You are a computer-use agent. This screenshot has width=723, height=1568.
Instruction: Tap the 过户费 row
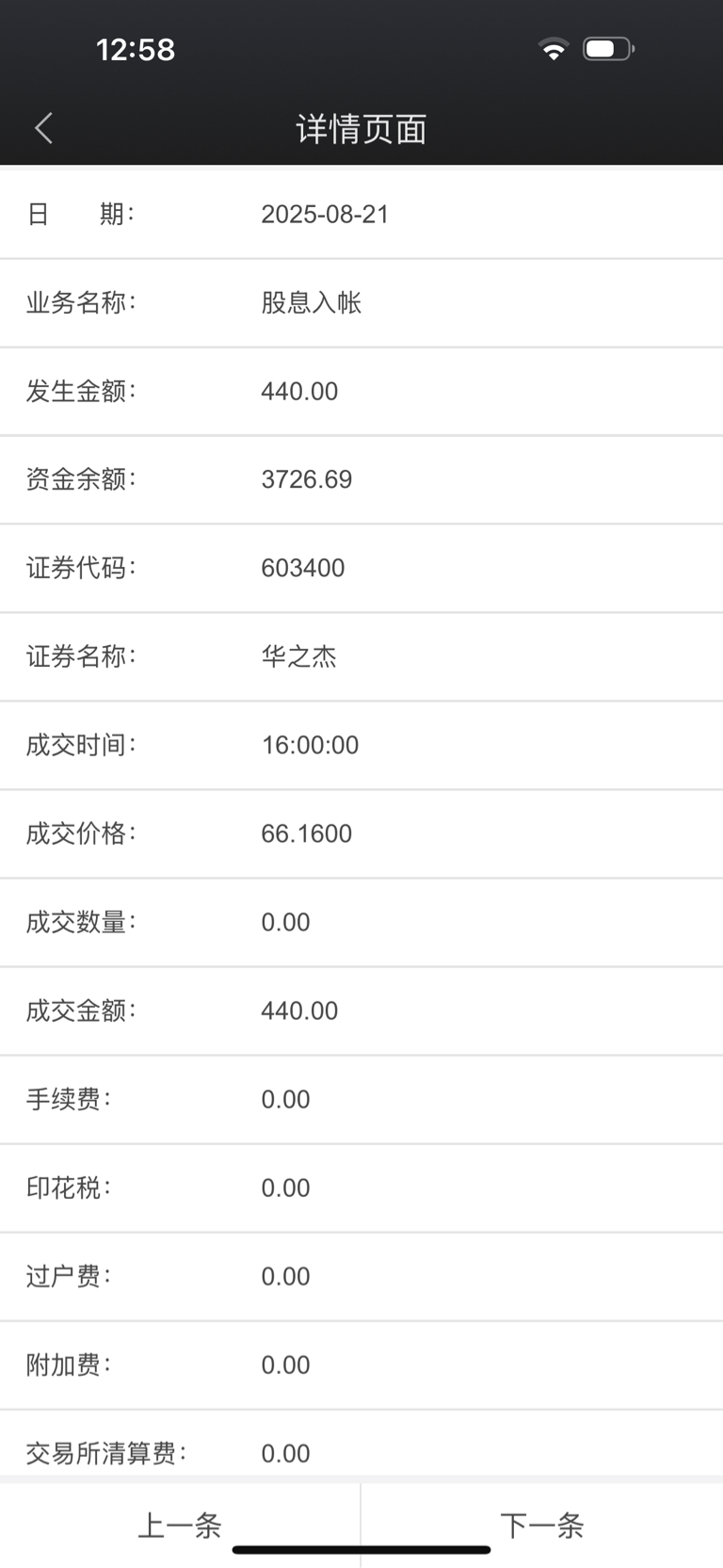point(361,1276)
